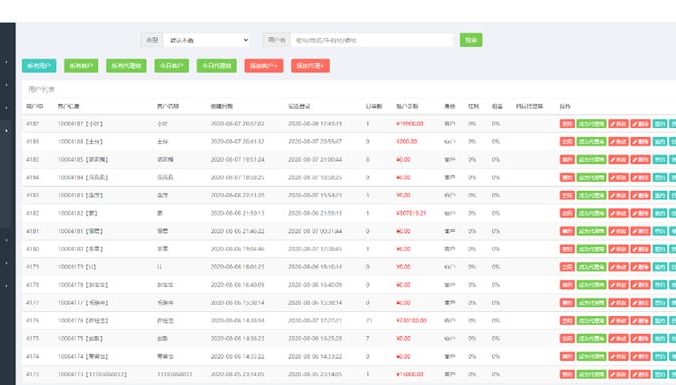
Task: Click the user ID cell 4182
Action: [32, 213]
